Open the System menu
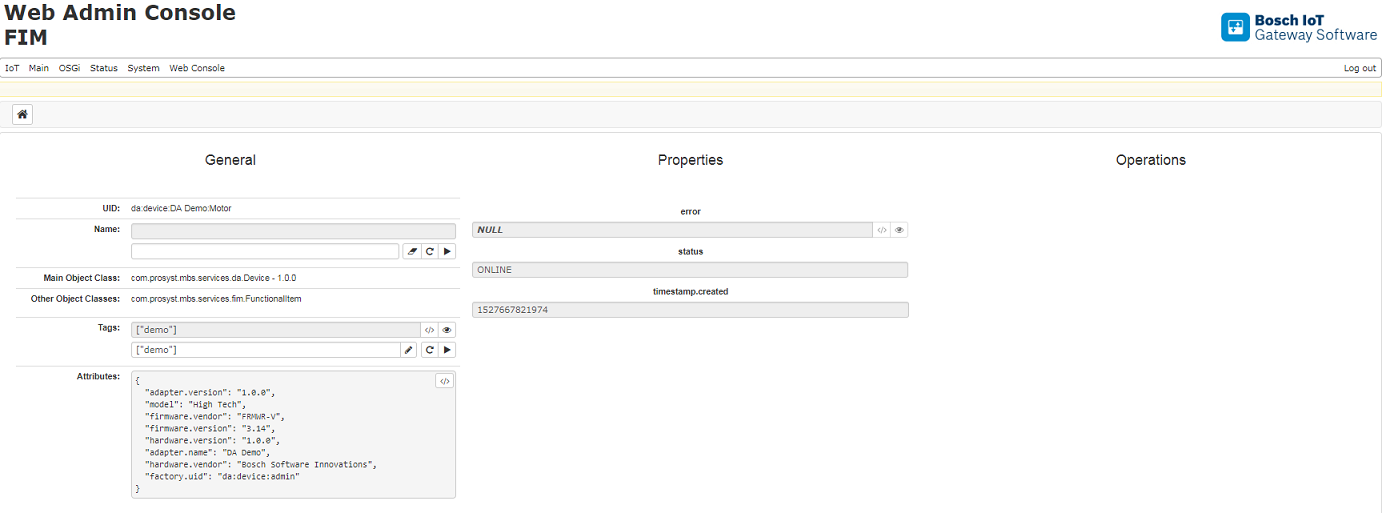This screenshot has height=513, width=1386. point(143,68)
